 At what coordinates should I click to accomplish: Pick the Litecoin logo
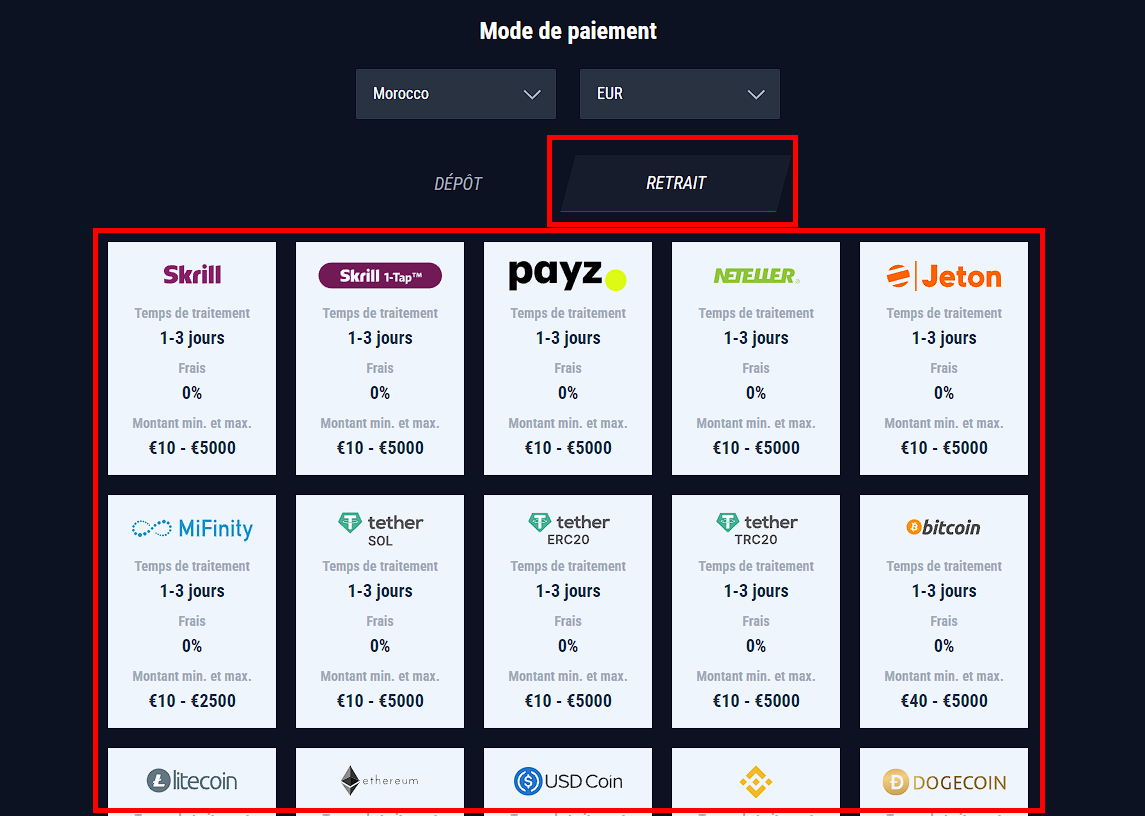coord(192,781)
